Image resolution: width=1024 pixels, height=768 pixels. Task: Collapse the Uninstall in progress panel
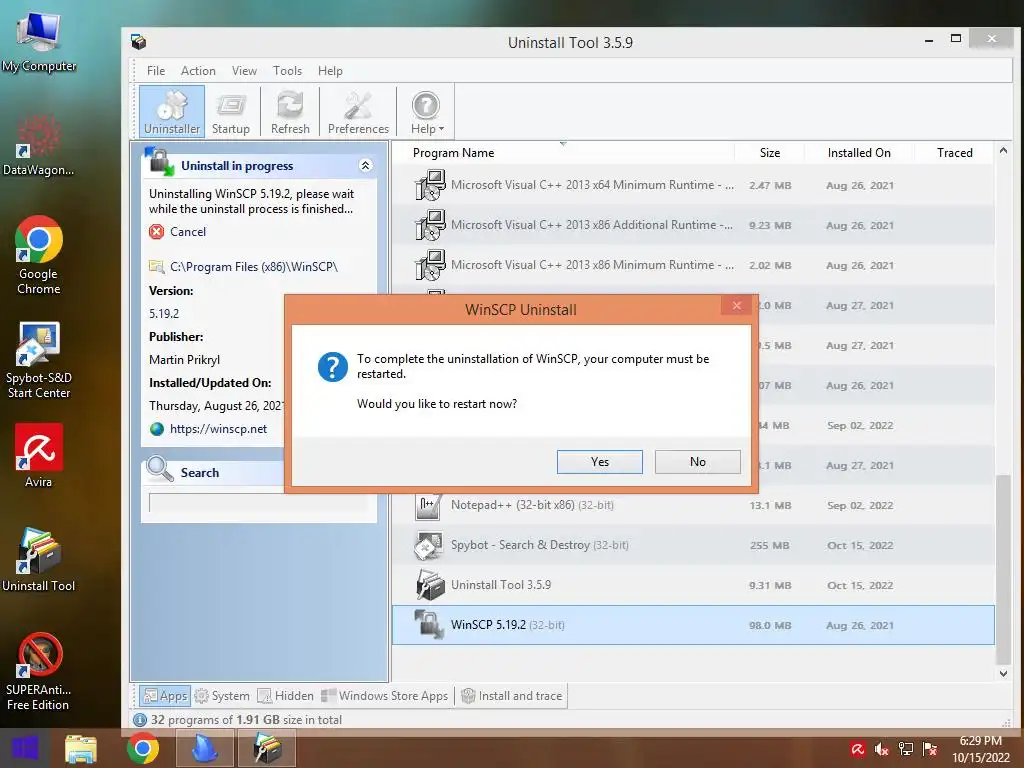(x=366, y=165)
